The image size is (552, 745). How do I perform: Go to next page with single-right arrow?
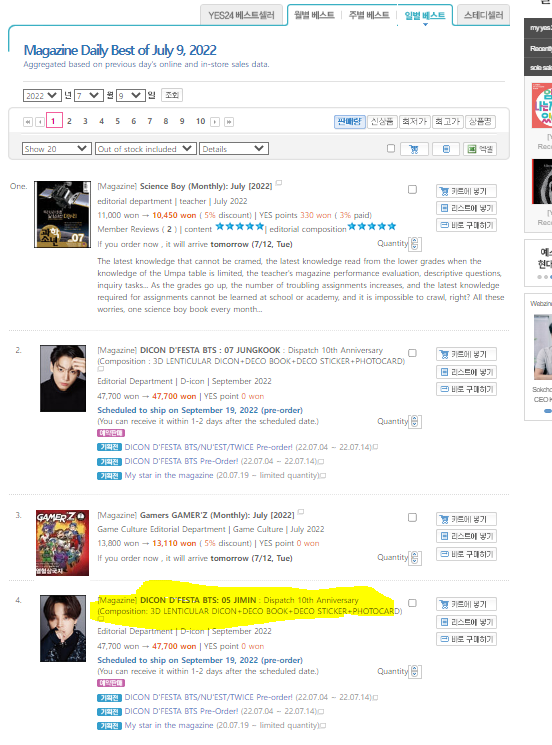tap(215, 122)
